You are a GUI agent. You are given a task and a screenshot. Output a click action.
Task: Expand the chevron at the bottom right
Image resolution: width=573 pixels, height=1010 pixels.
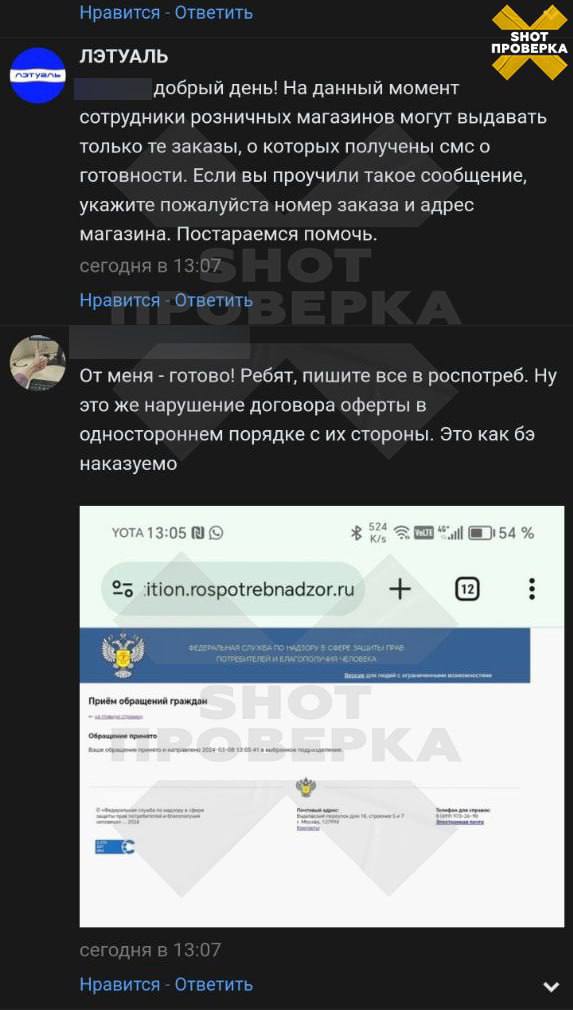pos(551,986)
